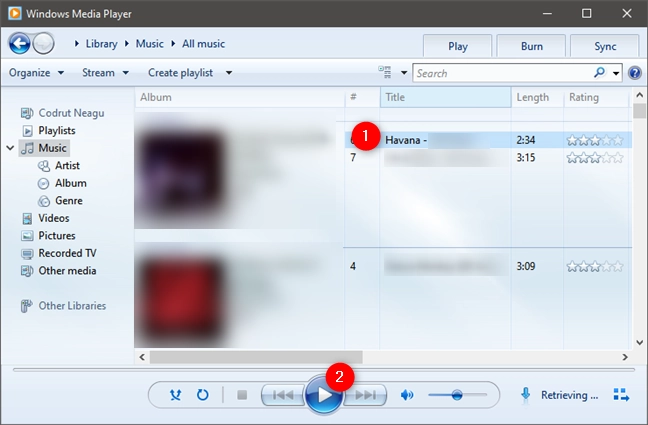Click the search magnifier icon
648x425 pixels.
[x=599, y=73]
